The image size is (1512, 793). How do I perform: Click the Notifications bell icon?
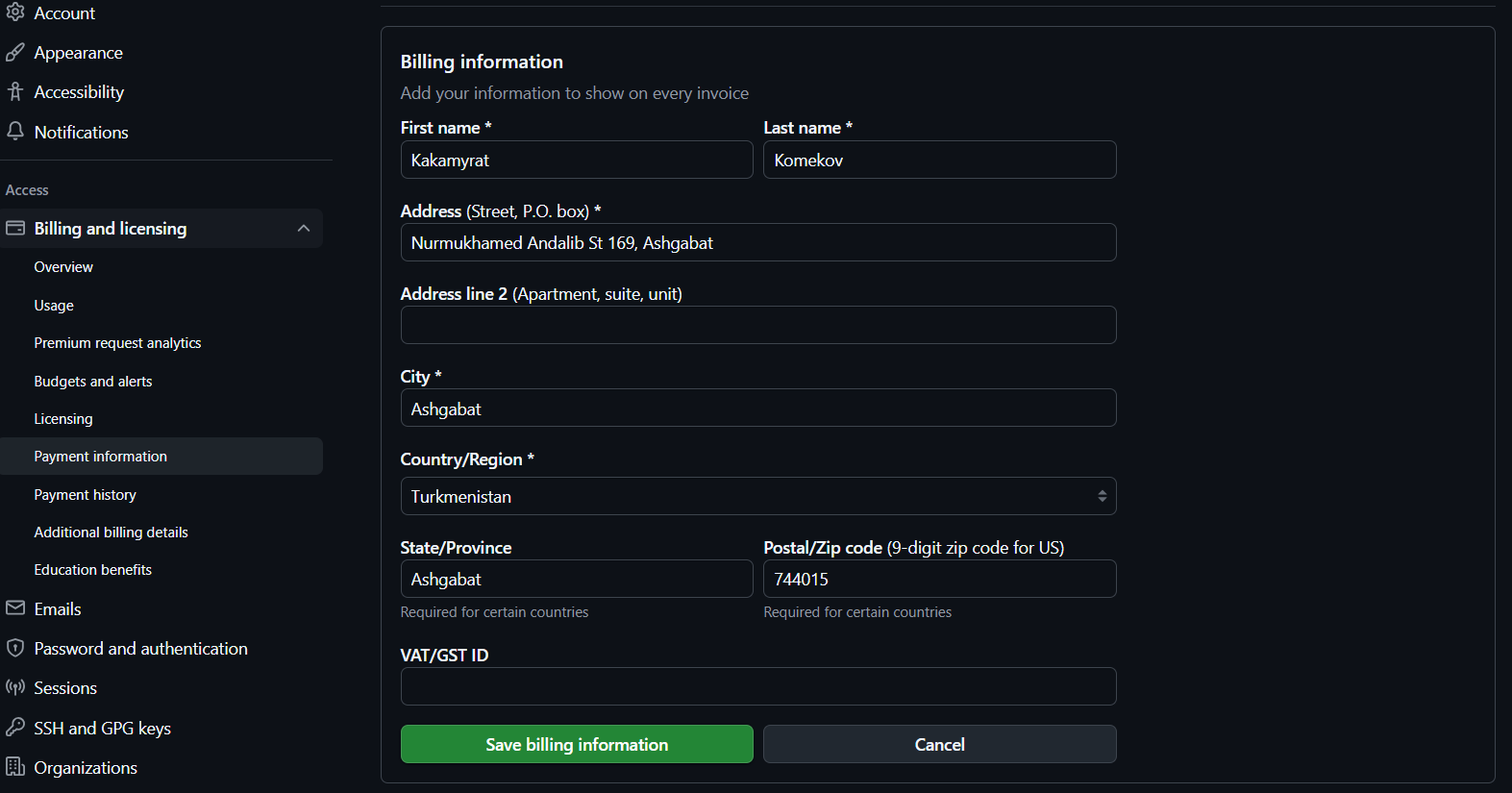click(x=15, y=132)
